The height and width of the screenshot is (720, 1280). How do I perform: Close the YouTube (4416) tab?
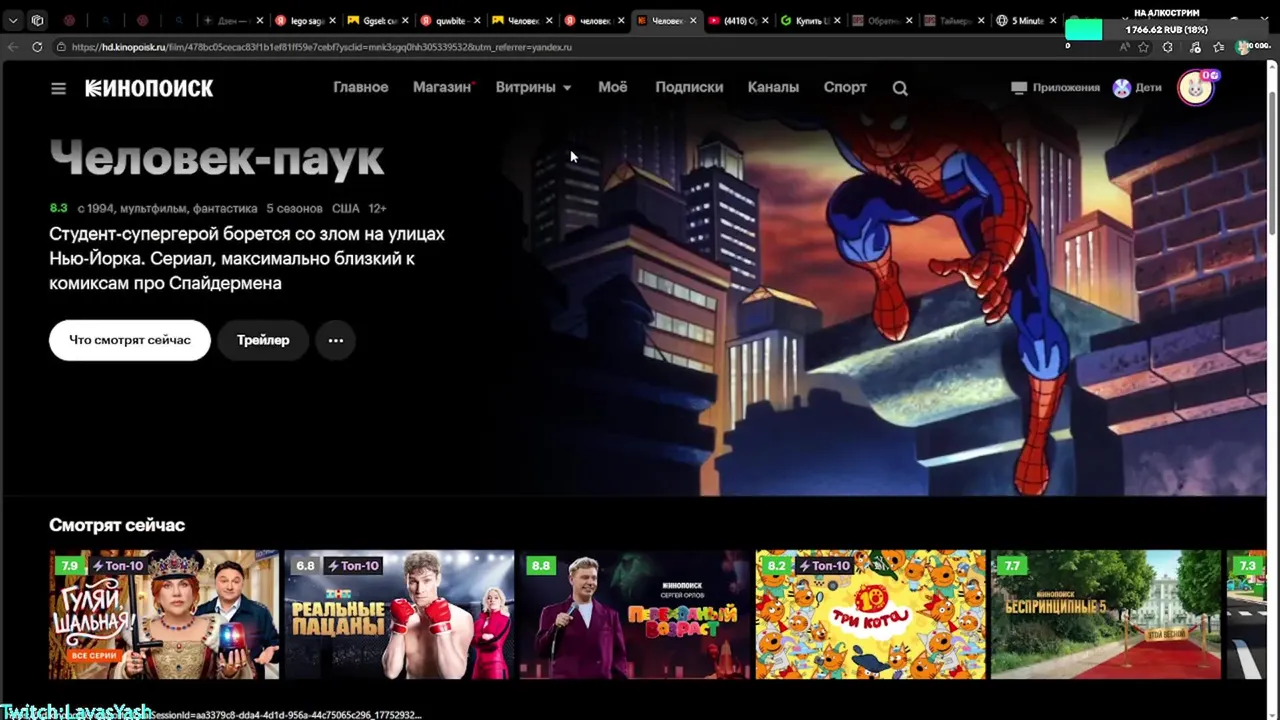(x=765, y=20)
